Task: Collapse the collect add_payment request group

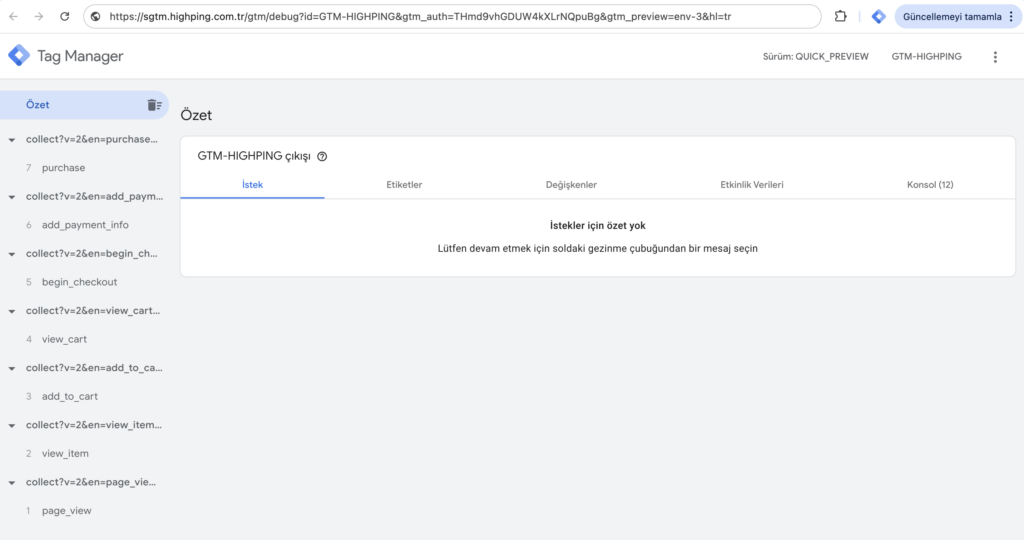Action: 11,197
